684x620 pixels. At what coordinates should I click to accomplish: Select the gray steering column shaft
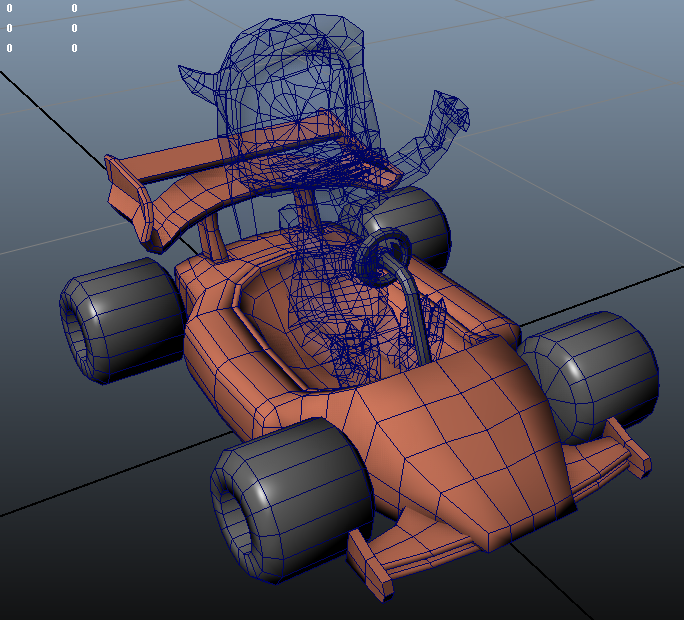pyautogui.click(x=408, y=308)
